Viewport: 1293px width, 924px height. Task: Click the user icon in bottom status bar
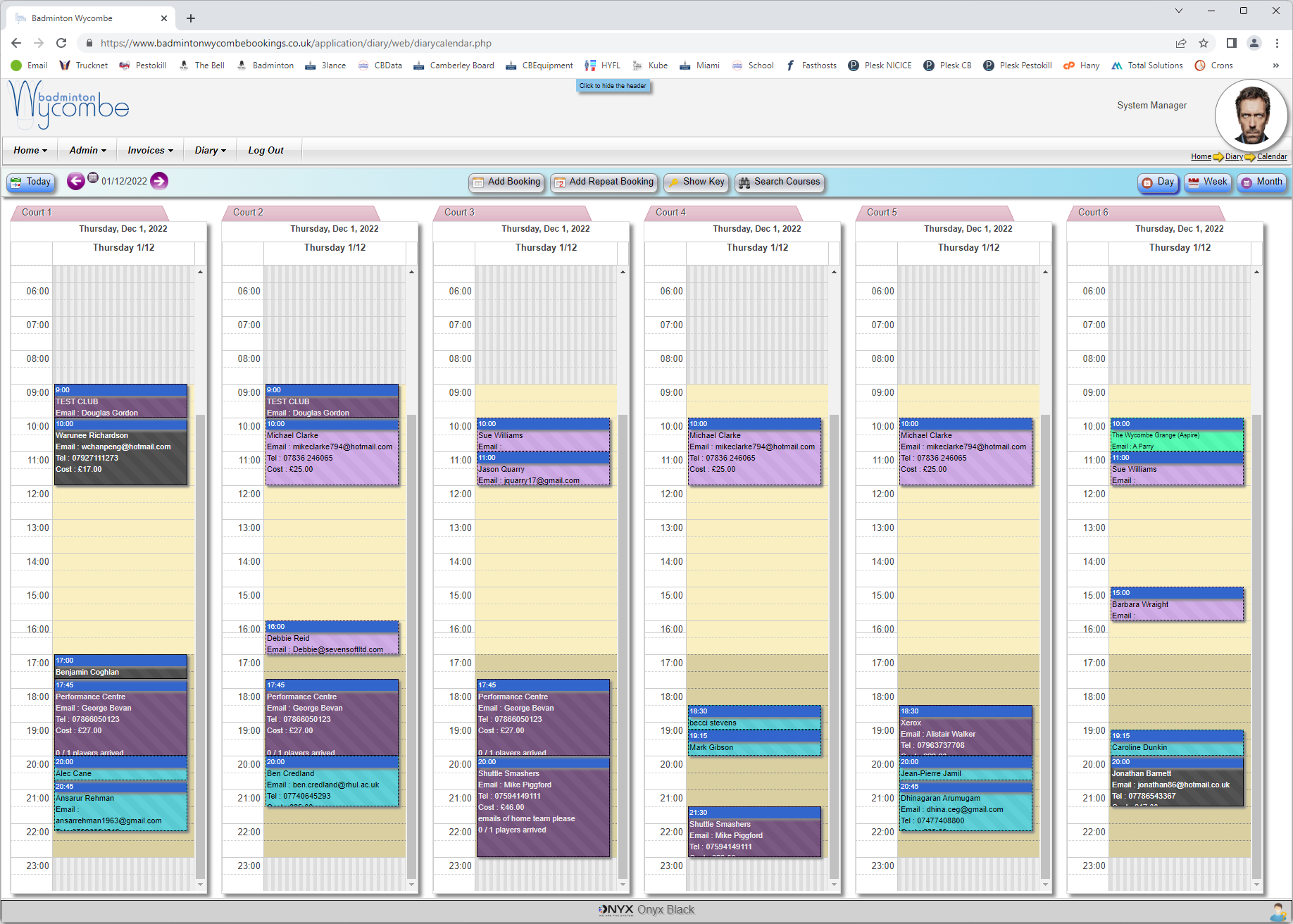coord(1278,911)
